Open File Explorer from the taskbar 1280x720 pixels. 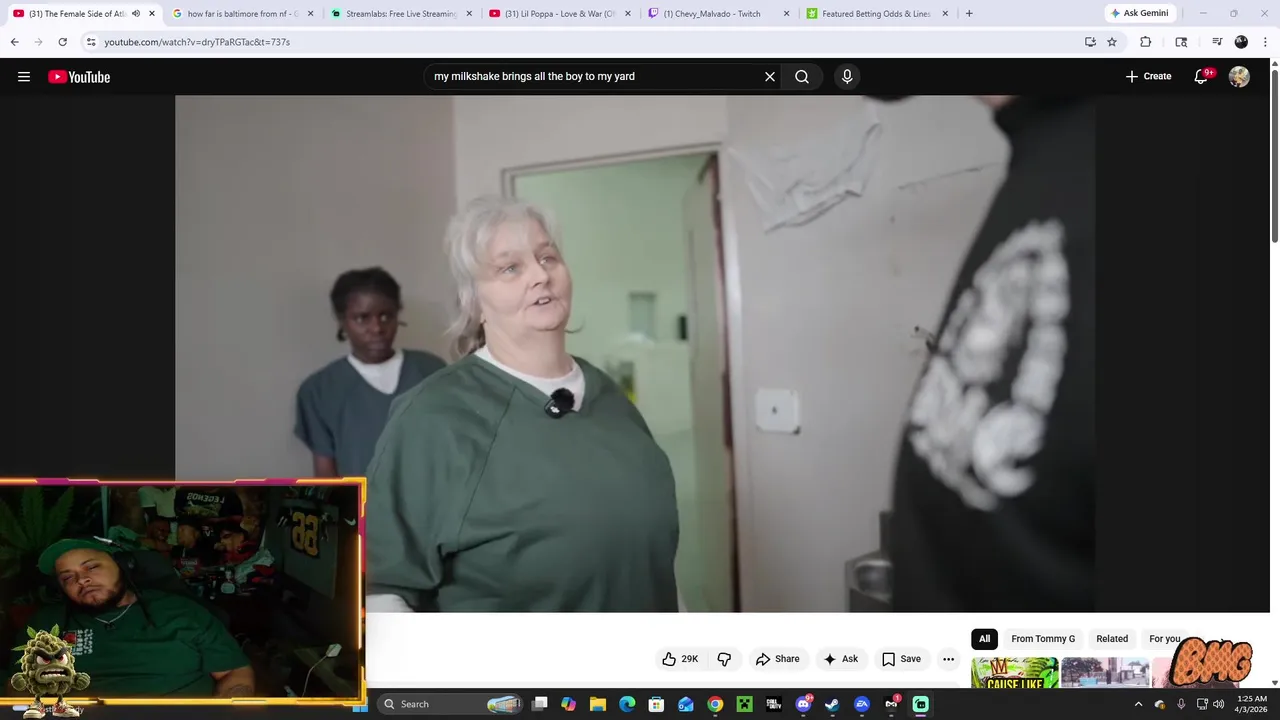pos(597,704)
